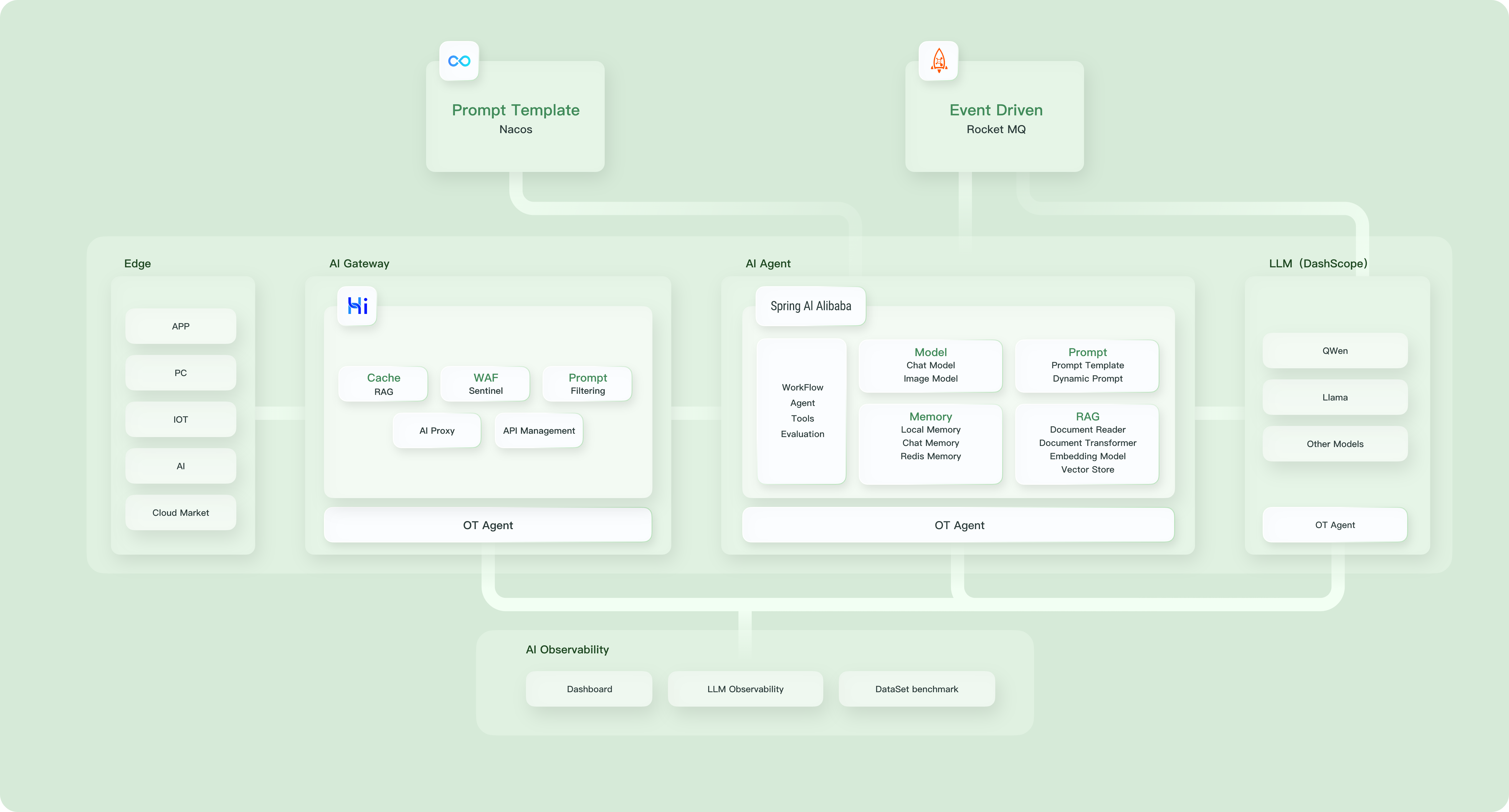This screenshot has height=812, width=1509.
Task: Open the Prompt Filtering module
Action: pos(588,384)
